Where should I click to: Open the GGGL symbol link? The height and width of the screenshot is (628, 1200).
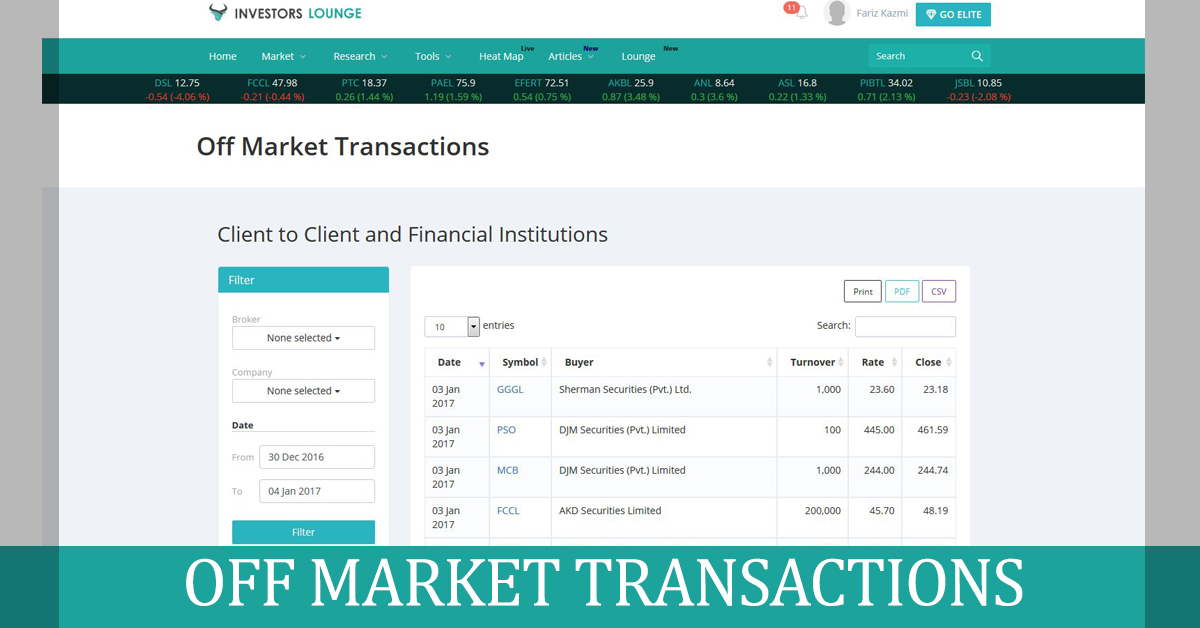click(510, 389)
